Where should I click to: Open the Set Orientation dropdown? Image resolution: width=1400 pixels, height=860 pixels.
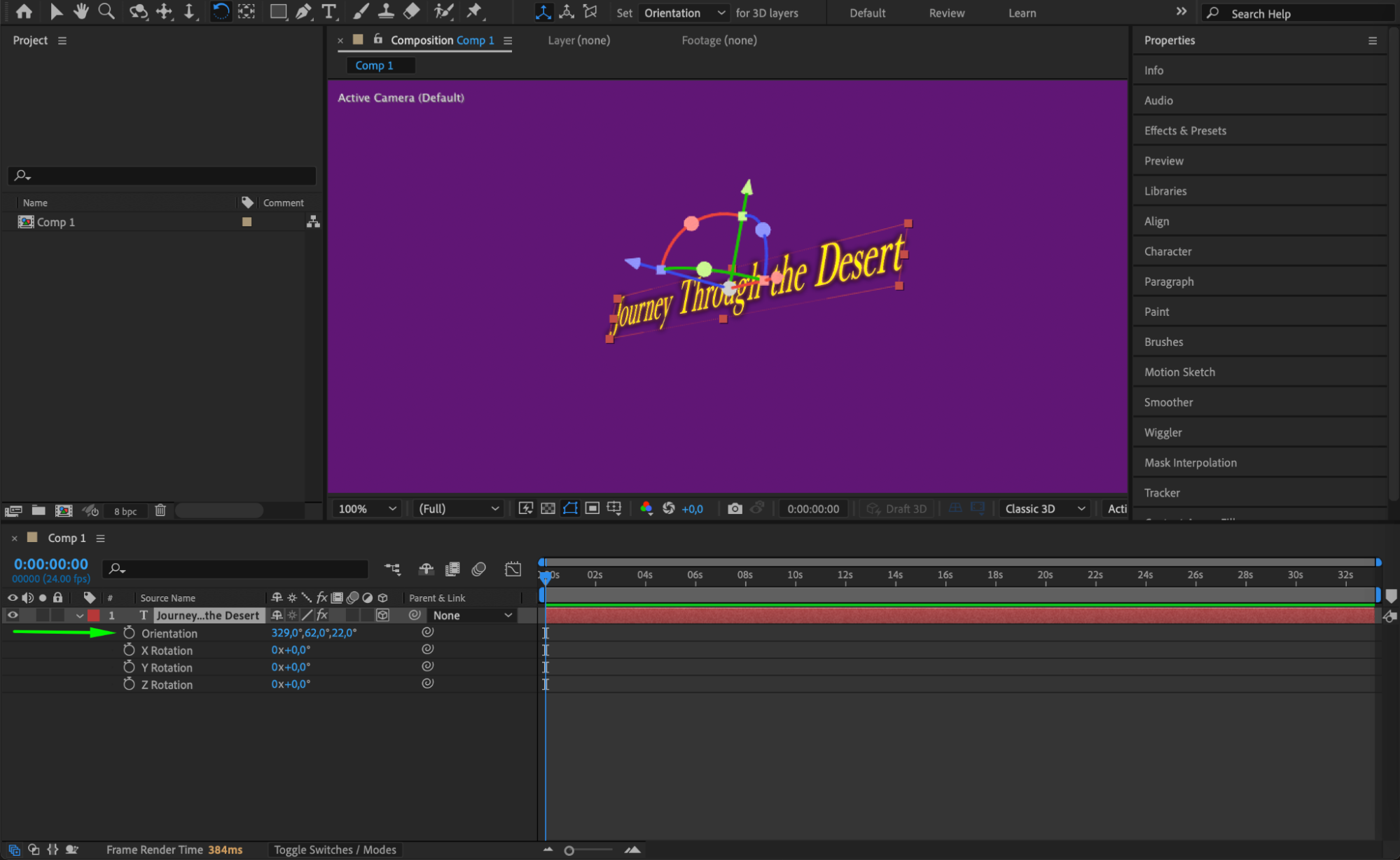tap(684, 13)
